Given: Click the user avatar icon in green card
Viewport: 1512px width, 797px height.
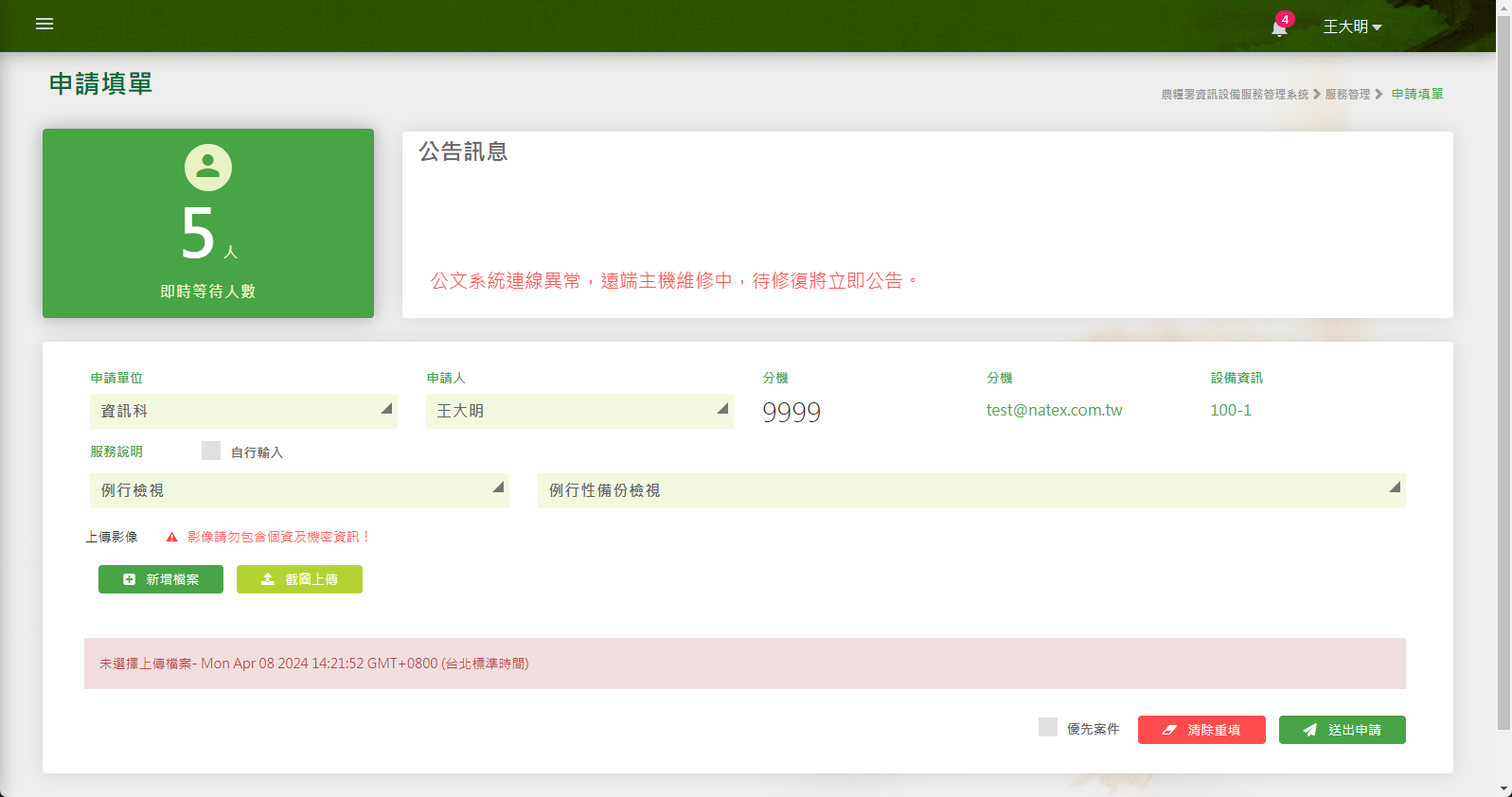Looking at the screenshot, I should [x=208, y=168].
